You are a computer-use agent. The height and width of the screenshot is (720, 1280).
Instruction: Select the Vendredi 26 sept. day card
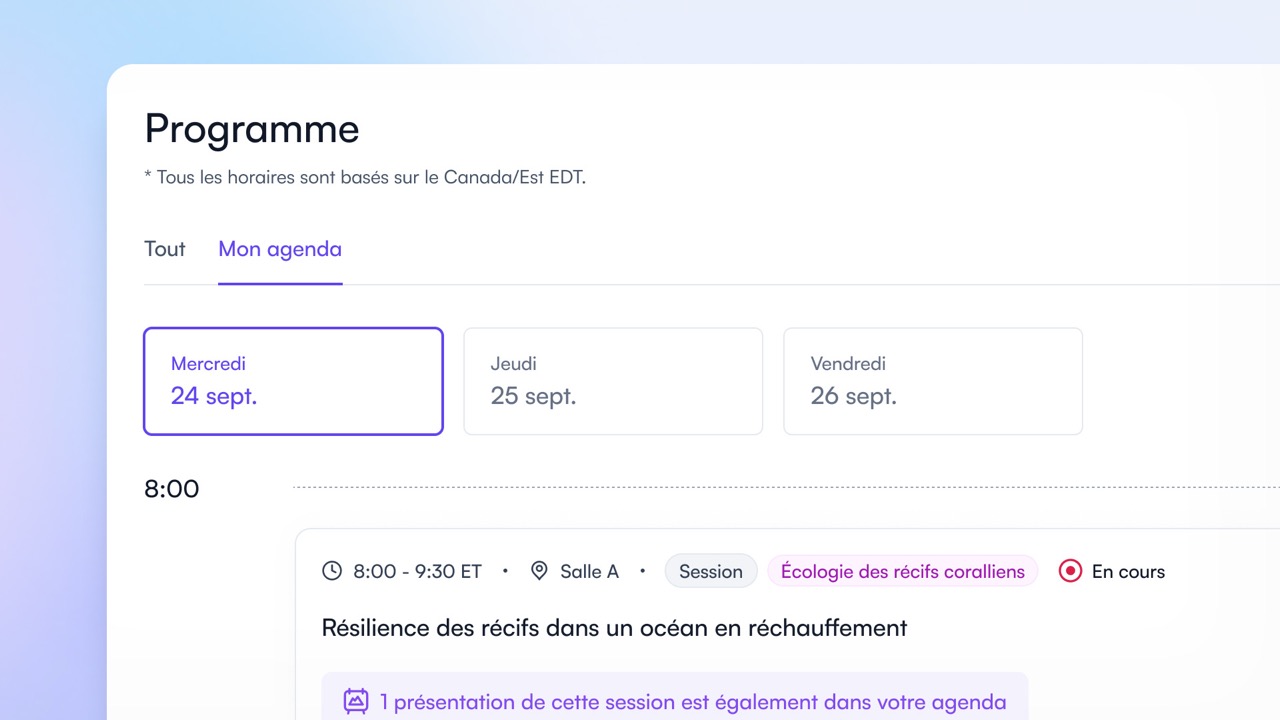pos(932,381)
